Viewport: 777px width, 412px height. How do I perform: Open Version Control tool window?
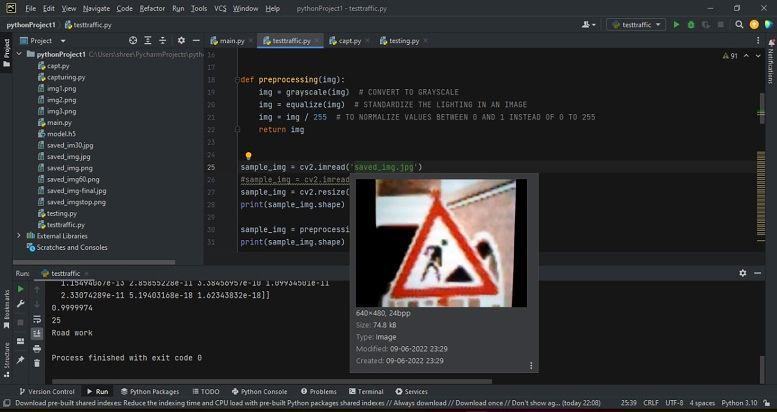(47, 392)
